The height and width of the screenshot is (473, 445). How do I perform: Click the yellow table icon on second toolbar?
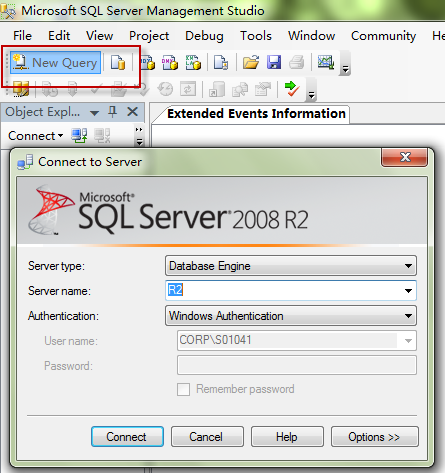[x=21, y=89]
